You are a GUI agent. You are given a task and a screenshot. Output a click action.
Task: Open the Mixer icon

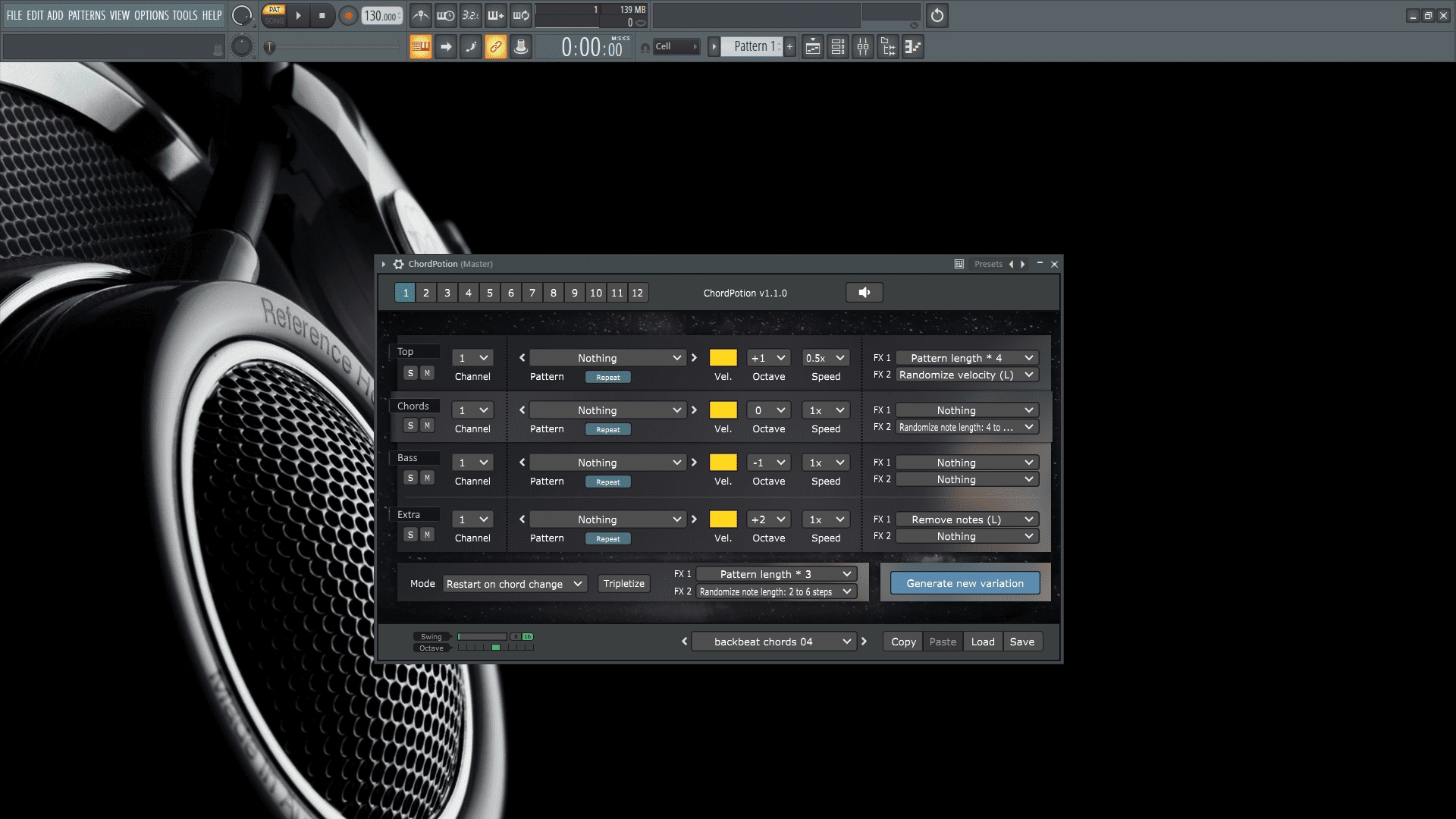863,47
